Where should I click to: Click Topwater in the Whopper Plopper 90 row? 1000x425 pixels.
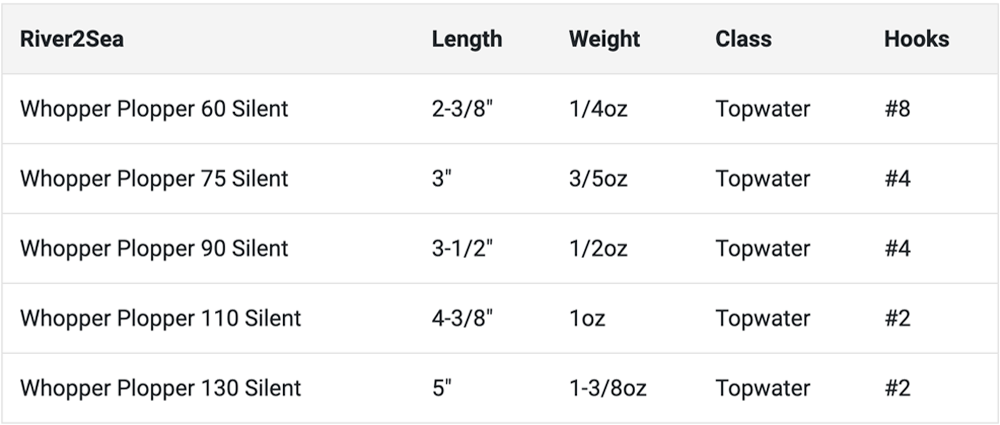[762, 248]
